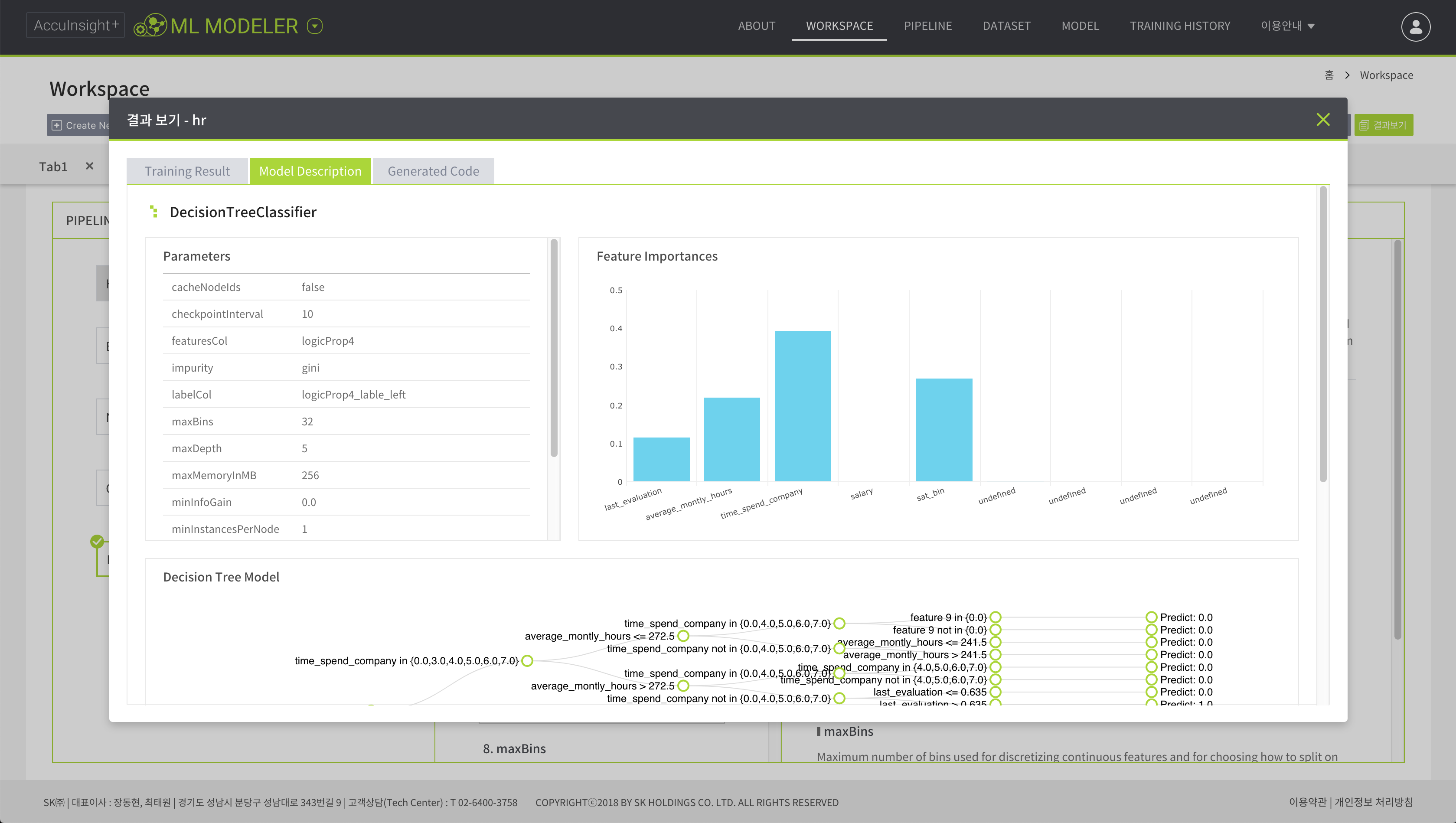
Task: Click the dialog's main vertical scrollbar
Action: [x=1322, y=333]
